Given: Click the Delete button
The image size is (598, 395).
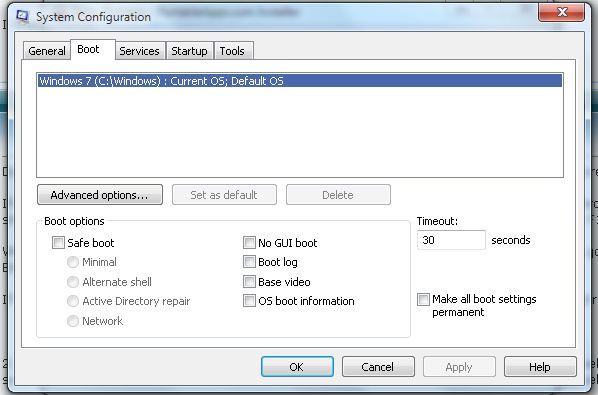Looking at the screenshot, I should [338, 195].
